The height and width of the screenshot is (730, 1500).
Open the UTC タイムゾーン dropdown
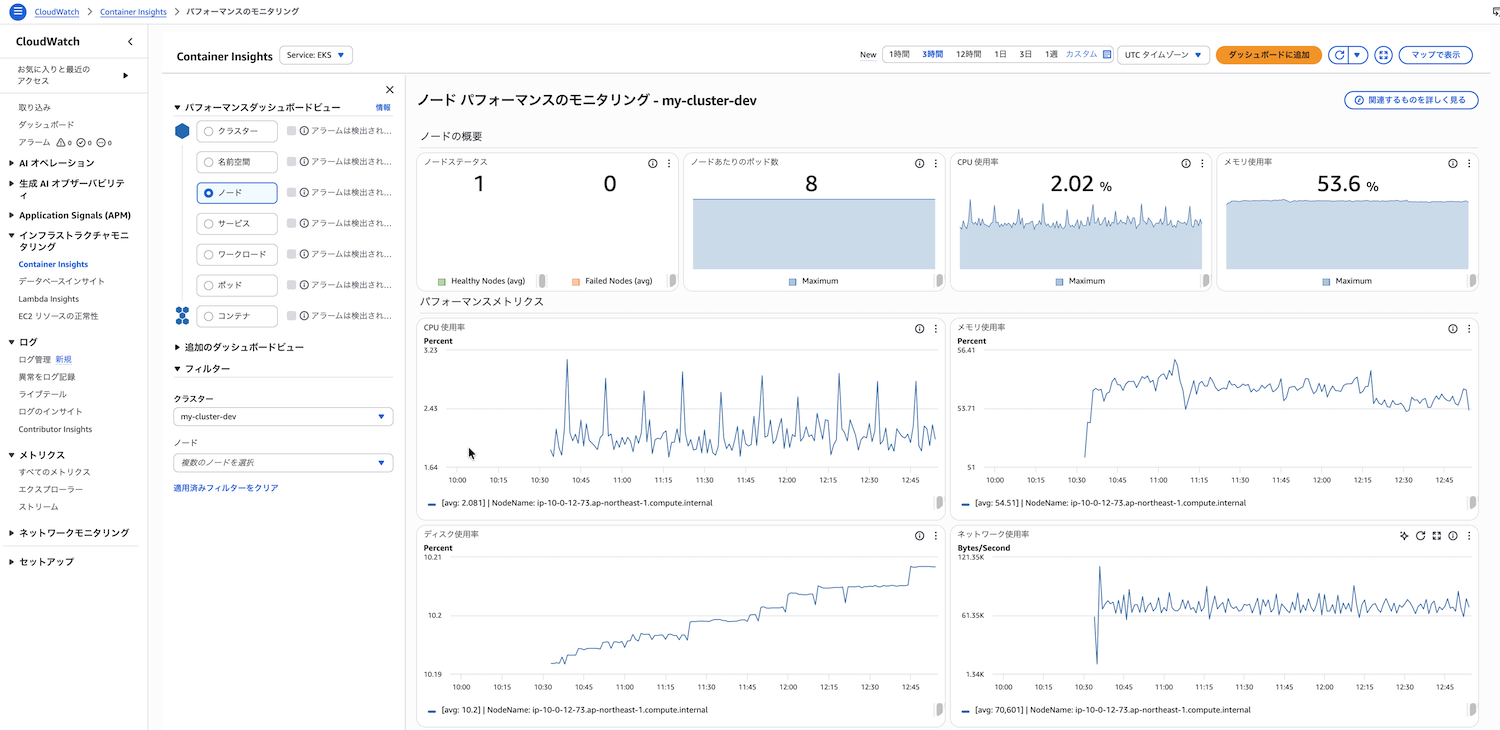click(1163, 55)
